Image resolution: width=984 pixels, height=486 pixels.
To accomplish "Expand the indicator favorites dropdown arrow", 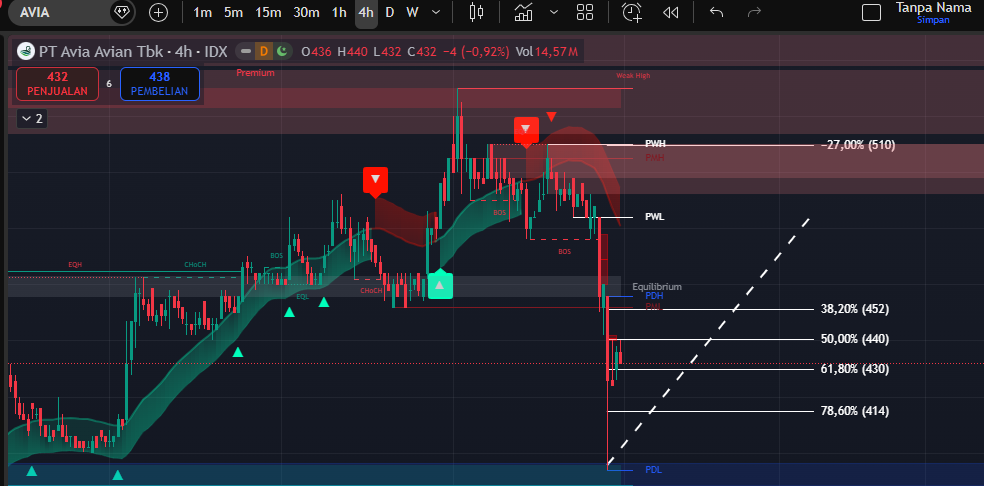I will (554, 12).
